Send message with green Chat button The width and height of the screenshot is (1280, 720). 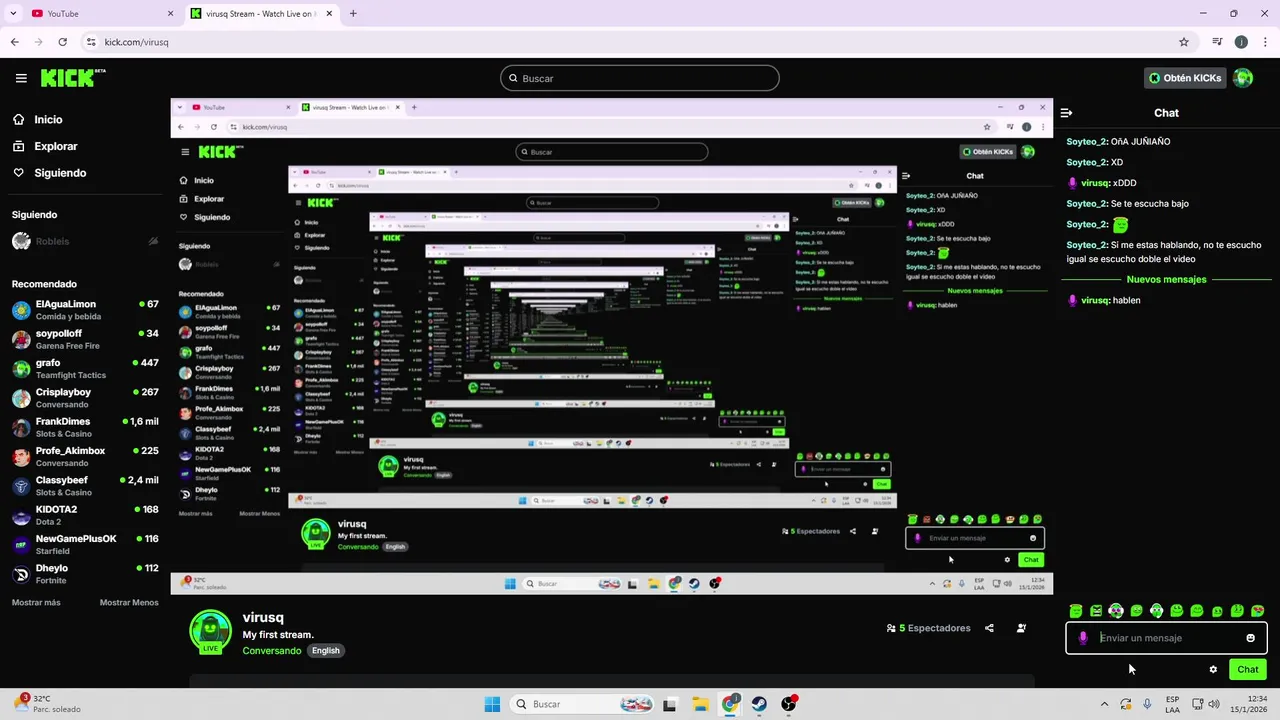1247,670
